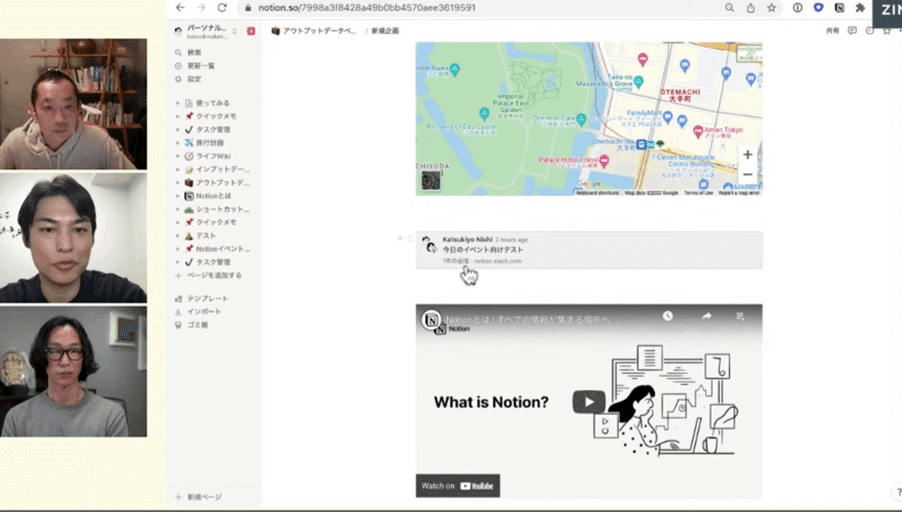Click the Watch Later clock on the video

(x=667, y=316)
